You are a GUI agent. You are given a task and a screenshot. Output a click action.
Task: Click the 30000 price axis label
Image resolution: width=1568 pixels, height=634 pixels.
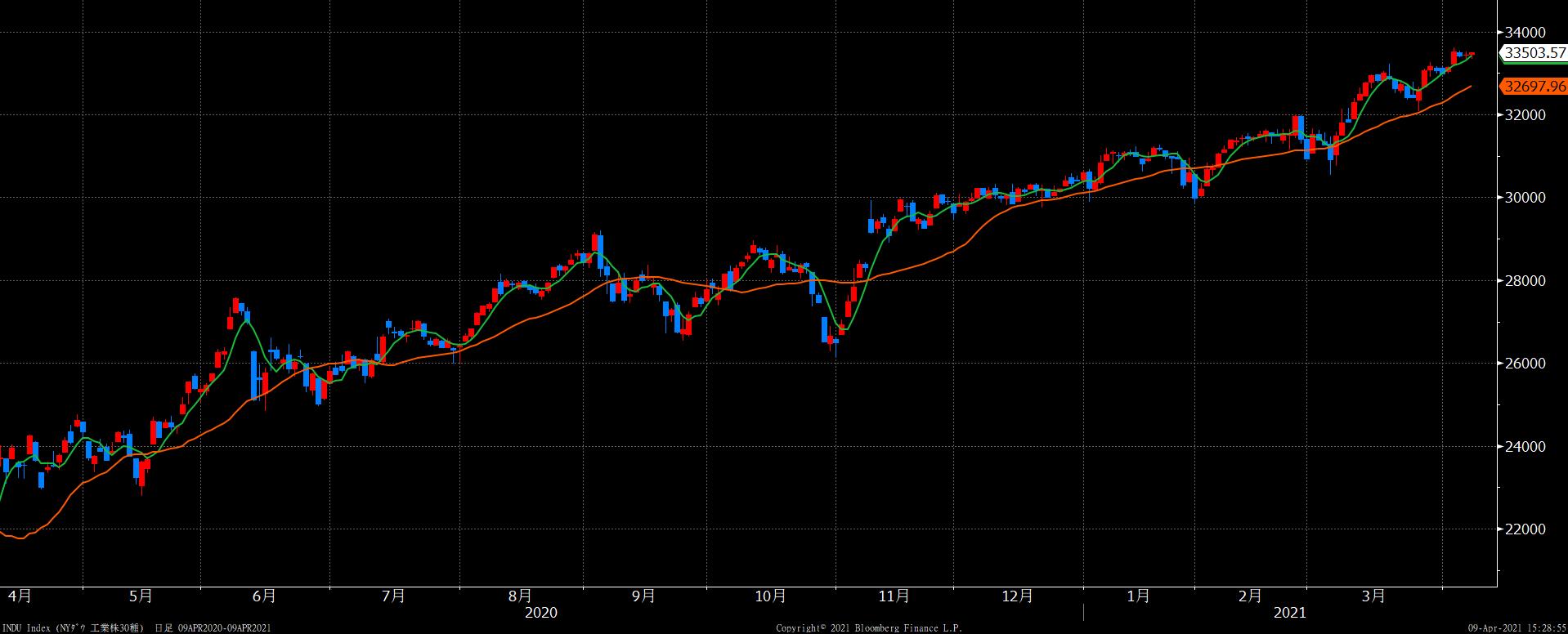point(1525,198)
